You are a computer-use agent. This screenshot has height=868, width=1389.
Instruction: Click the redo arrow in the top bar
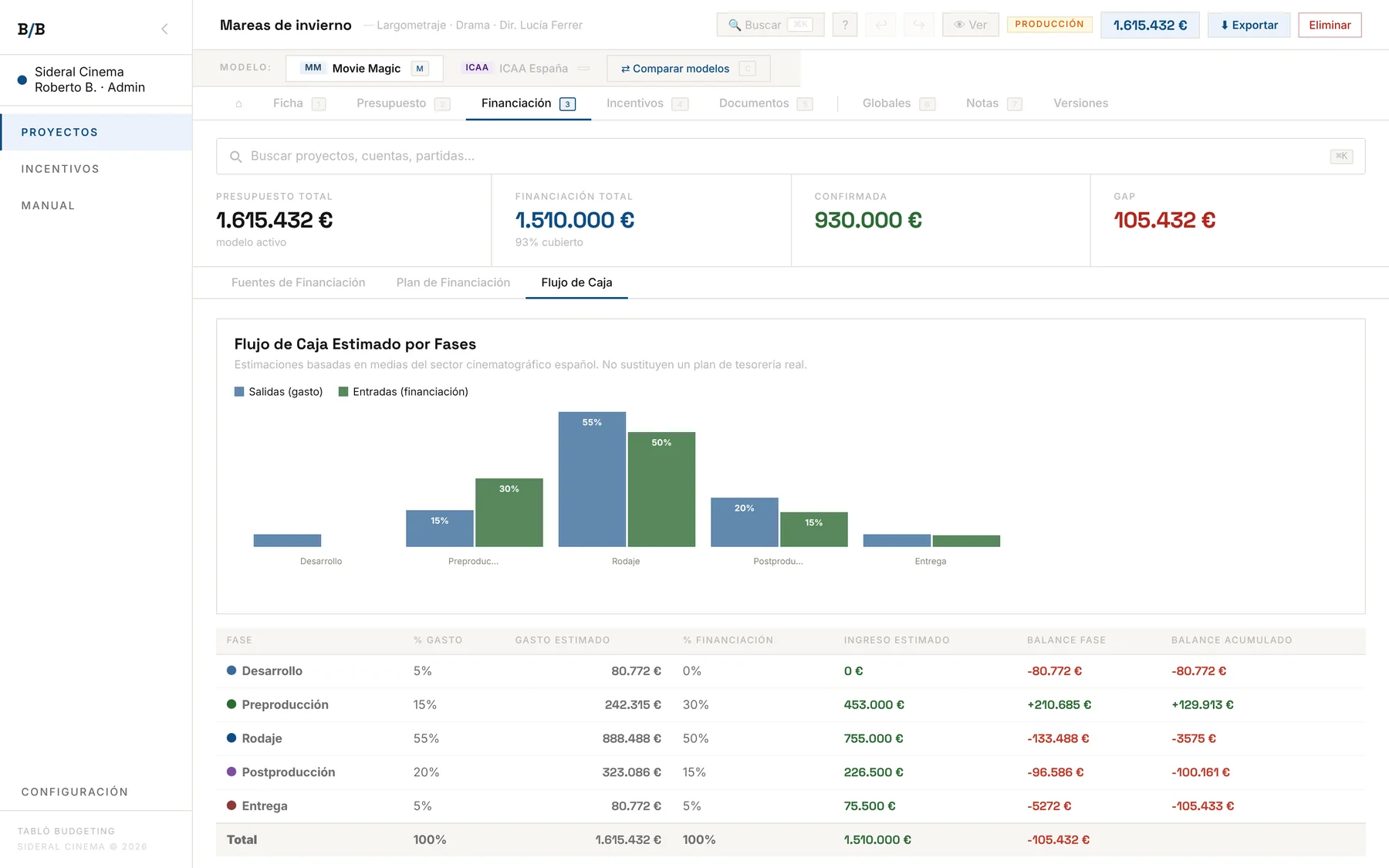tap(919, 25)
